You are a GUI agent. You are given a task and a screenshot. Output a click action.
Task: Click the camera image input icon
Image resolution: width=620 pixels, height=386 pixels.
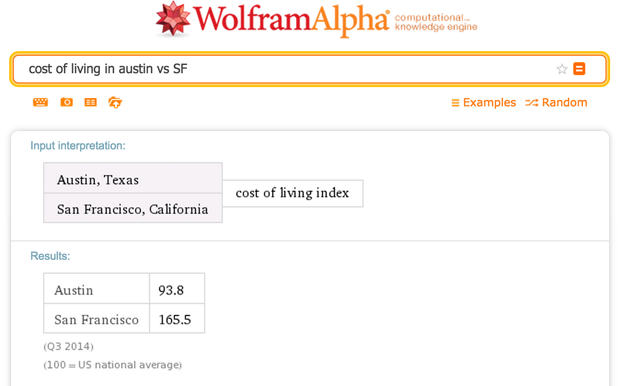point(66,102)
